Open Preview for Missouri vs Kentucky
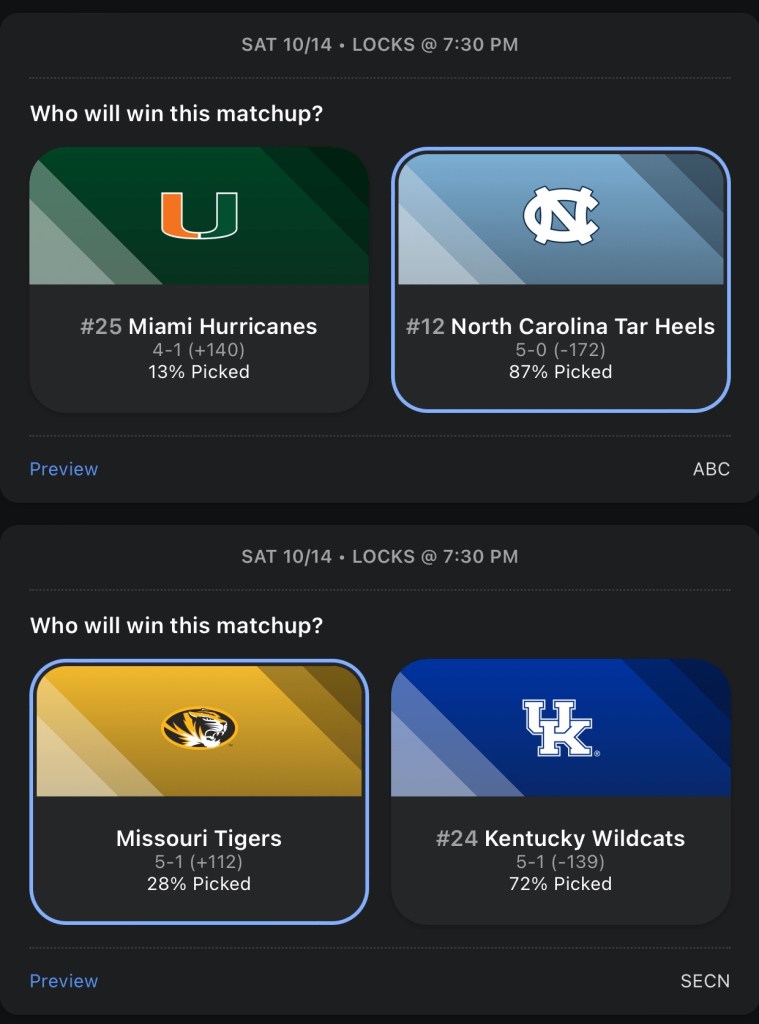Image resolution: width=759 pixels, height=1024 pixels. 64,981
